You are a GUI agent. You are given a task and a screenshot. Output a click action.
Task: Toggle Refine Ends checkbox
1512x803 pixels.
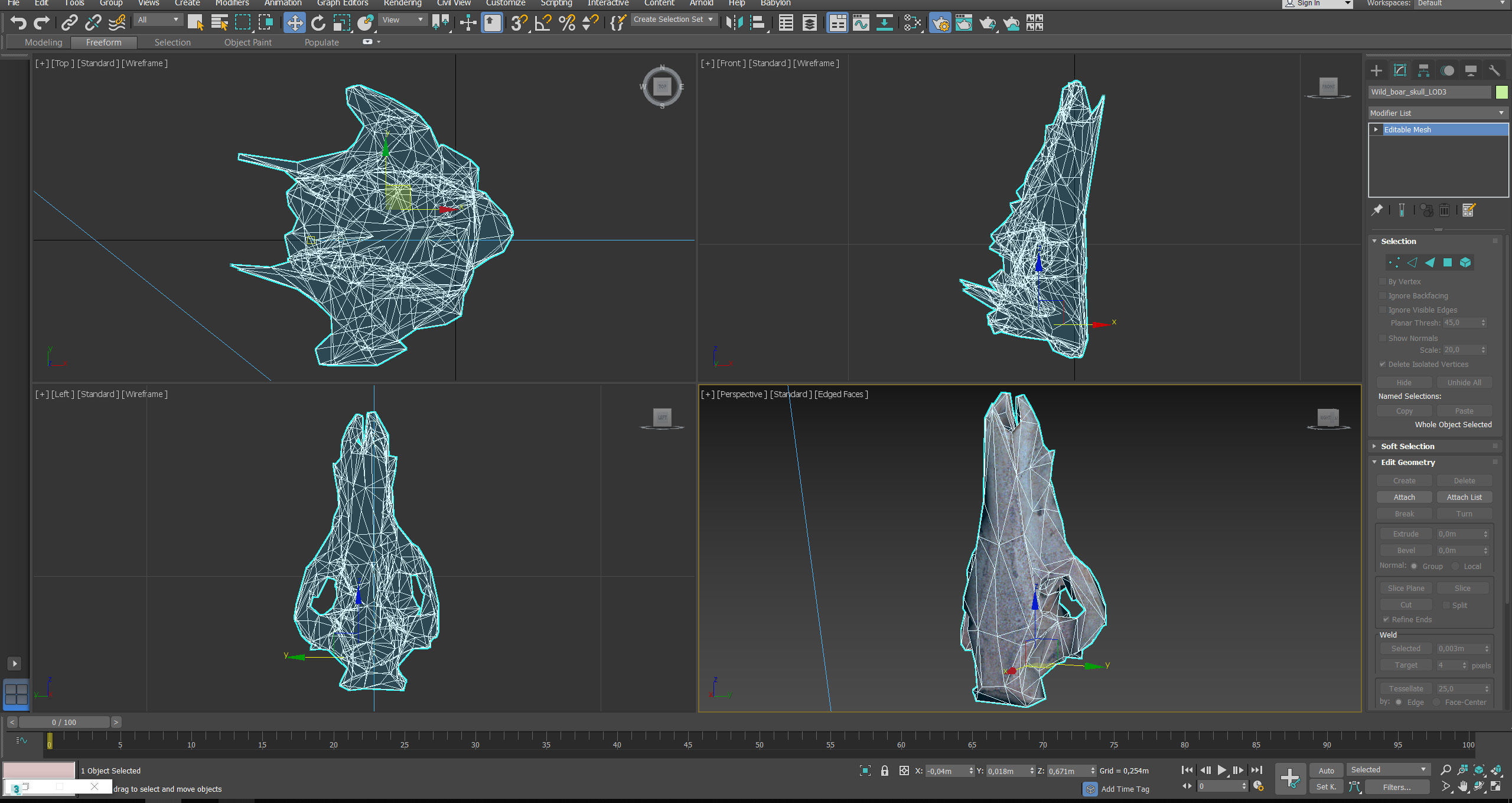1386,619
